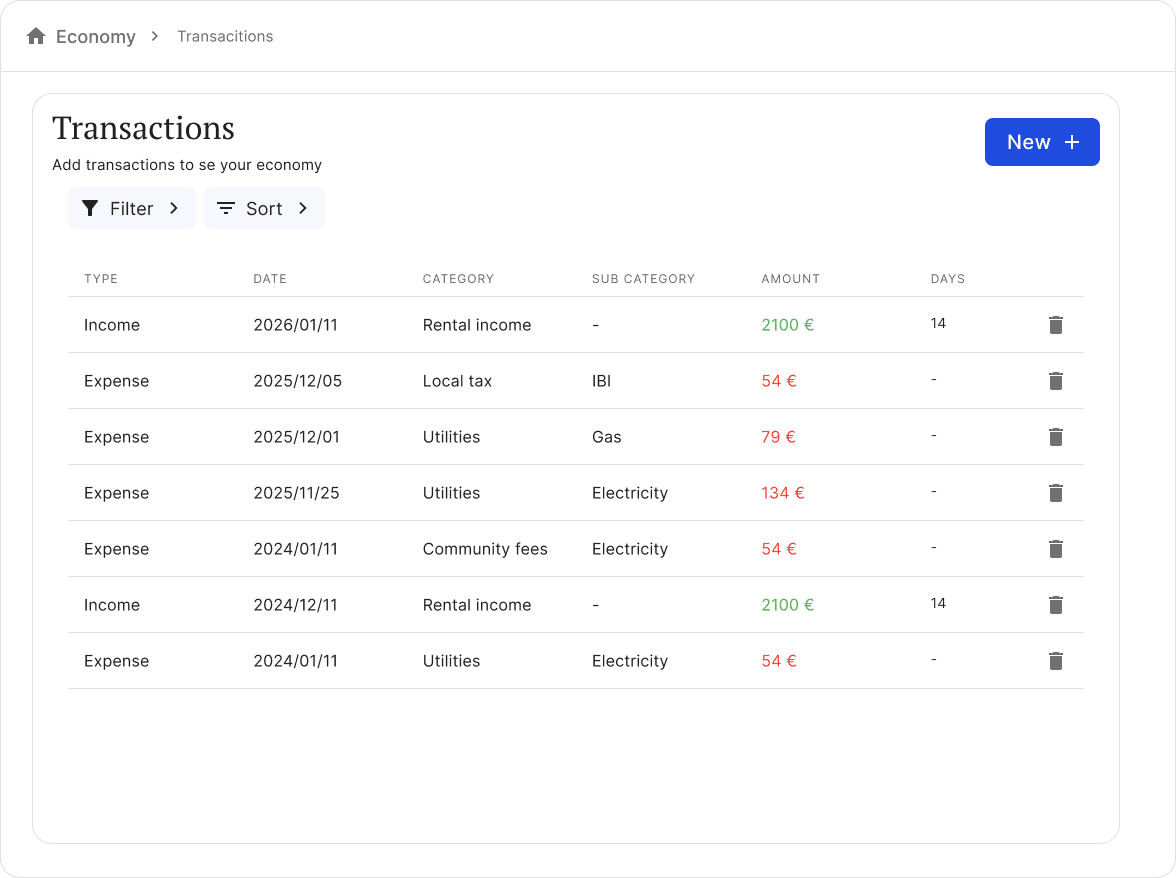
Task: Delete the Community fees expense
Action: pos(1055,549)
